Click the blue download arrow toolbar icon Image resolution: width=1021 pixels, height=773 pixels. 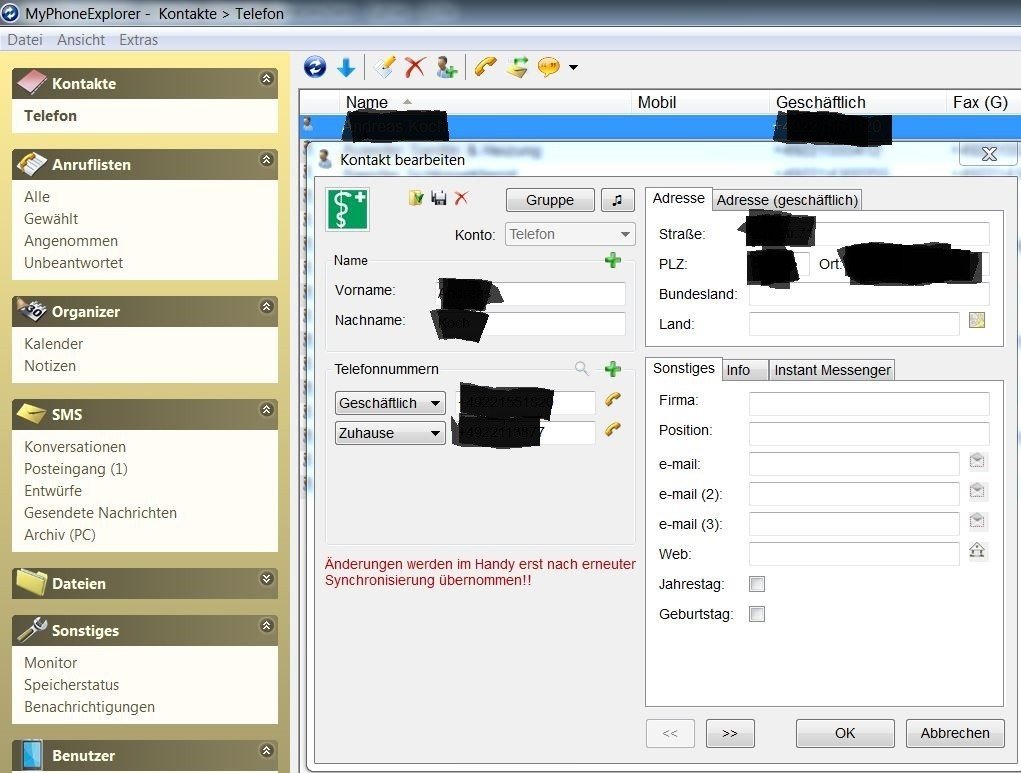click(346, 67)
